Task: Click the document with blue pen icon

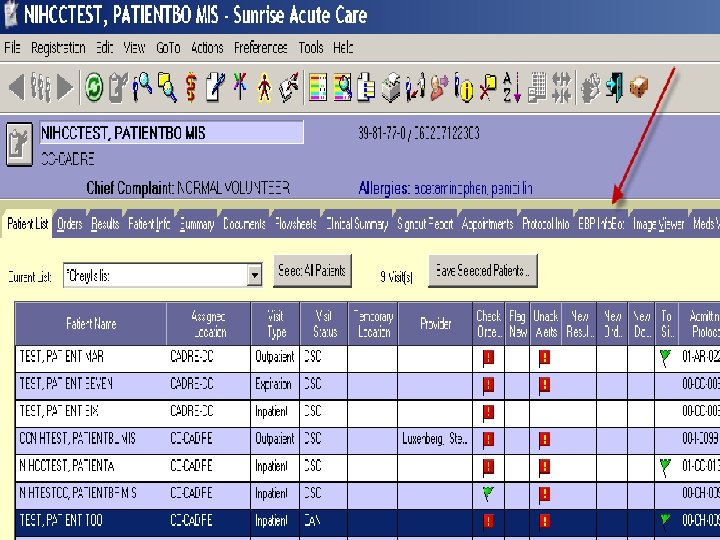Action: click(215, 87)
